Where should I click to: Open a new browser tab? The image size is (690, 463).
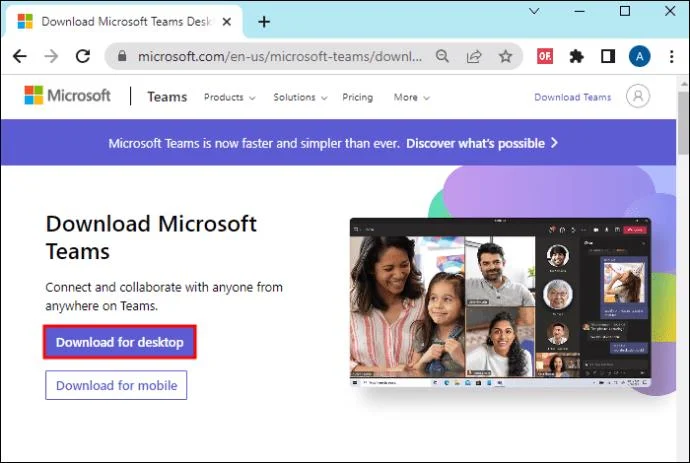tap(264, 22)
